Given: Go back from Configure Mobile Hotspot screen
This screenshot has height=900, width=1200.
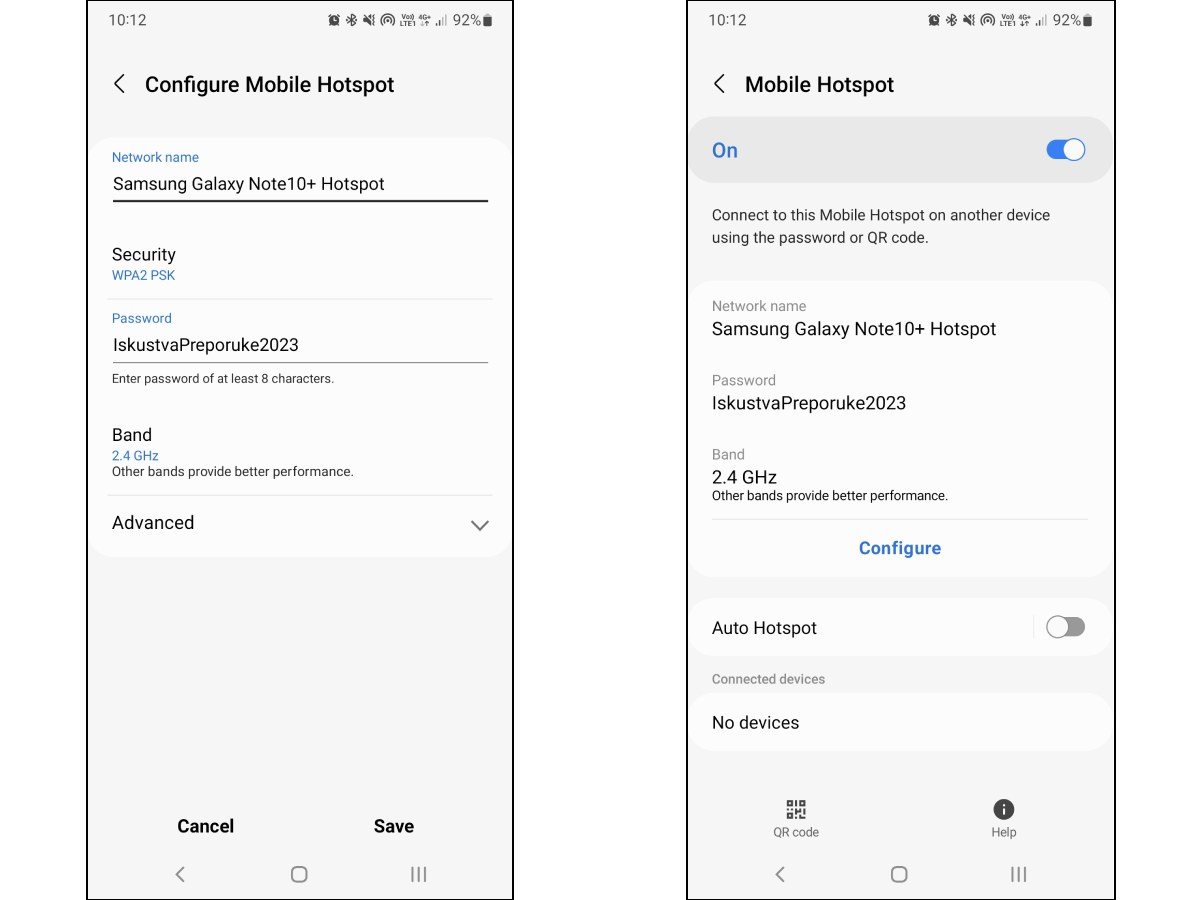Looking at the screenshot, I should point(120,84).
